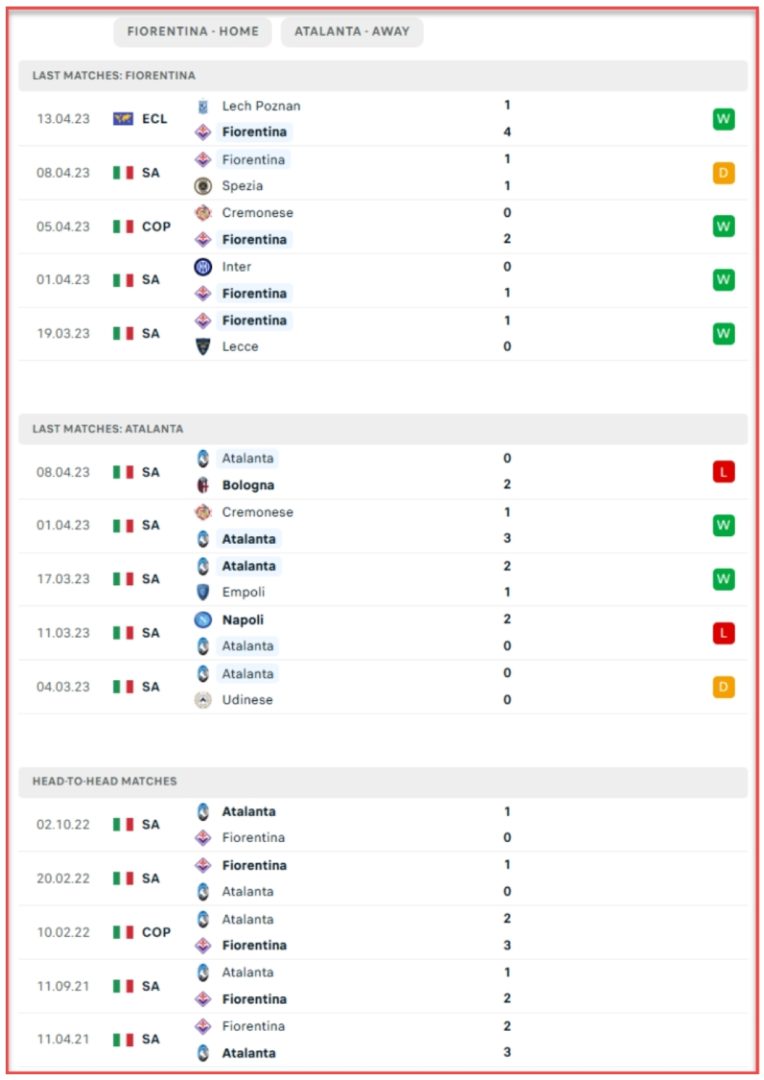Click the Udinese team name

(247, 700)
